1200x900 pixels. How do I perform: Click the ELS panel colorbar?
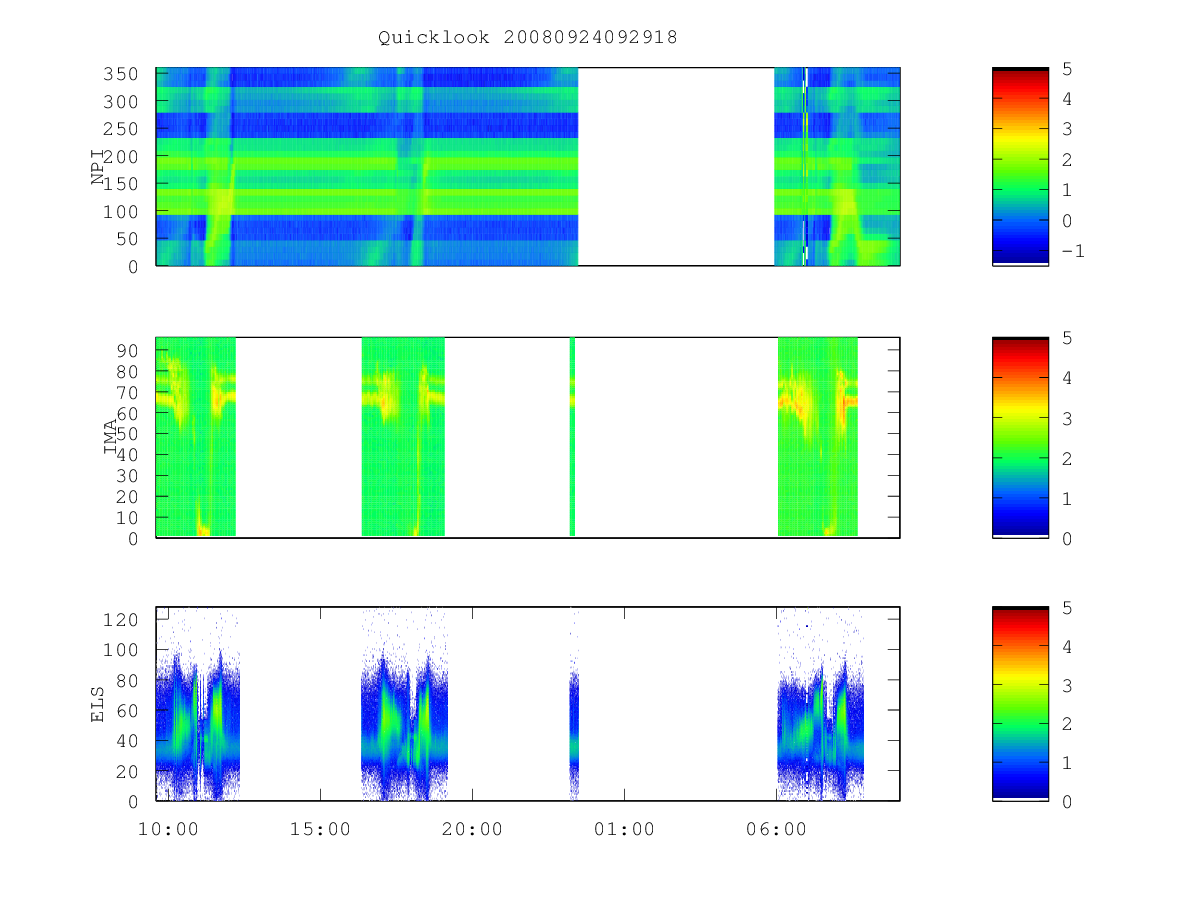1020,704
